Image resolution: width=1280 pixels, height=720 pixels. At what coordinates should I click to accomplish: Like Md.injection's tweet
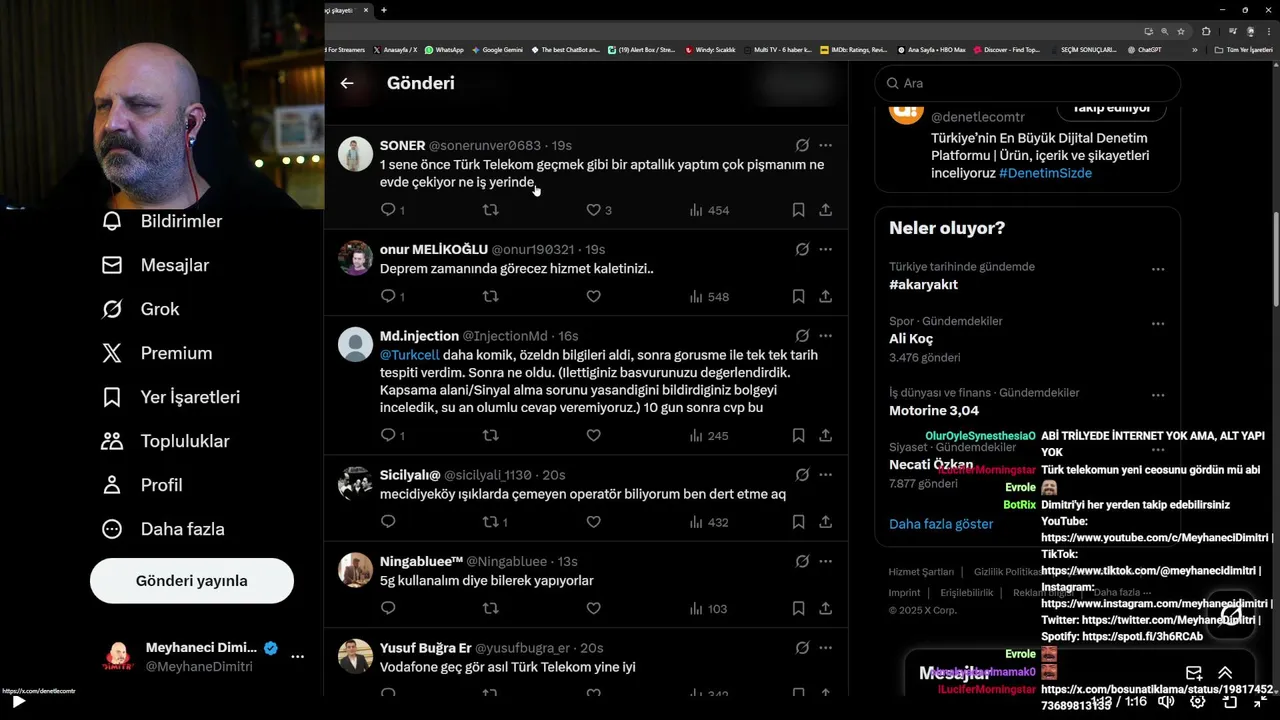tap(593, 435)
